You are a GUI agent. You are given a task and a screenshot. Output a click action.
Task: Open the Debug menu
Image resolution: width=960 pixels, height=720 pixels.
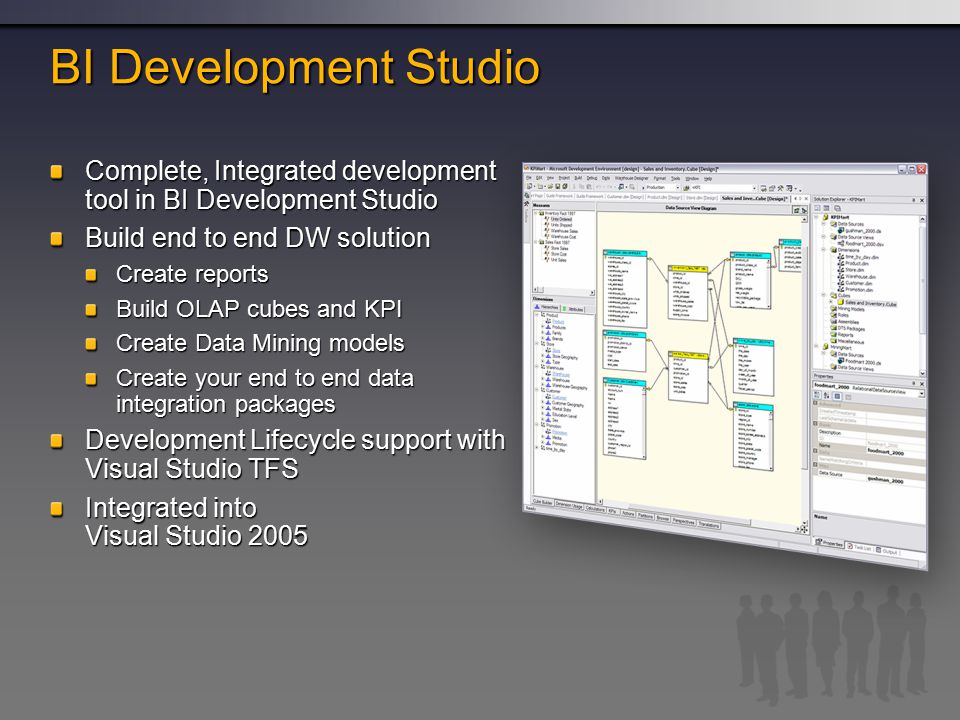(592, 178)
